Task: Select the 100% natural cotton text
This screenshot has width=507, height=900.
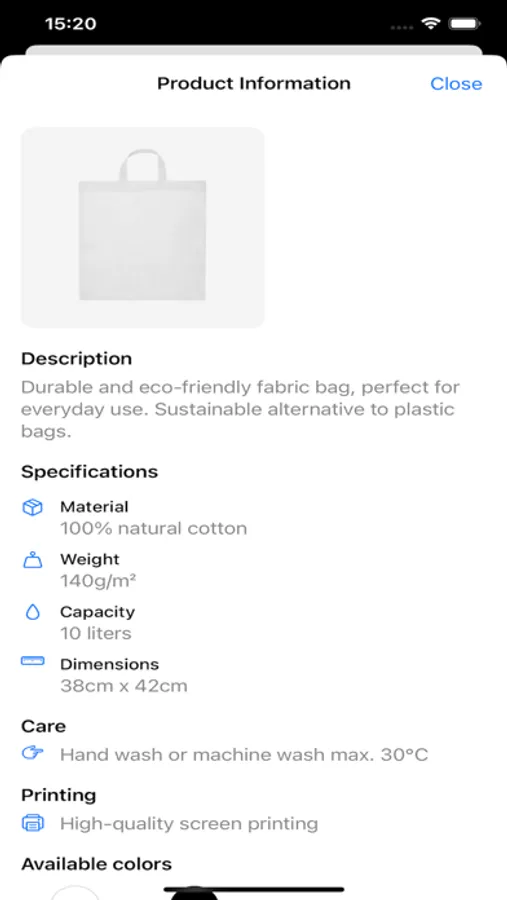Action: [153, 529]
